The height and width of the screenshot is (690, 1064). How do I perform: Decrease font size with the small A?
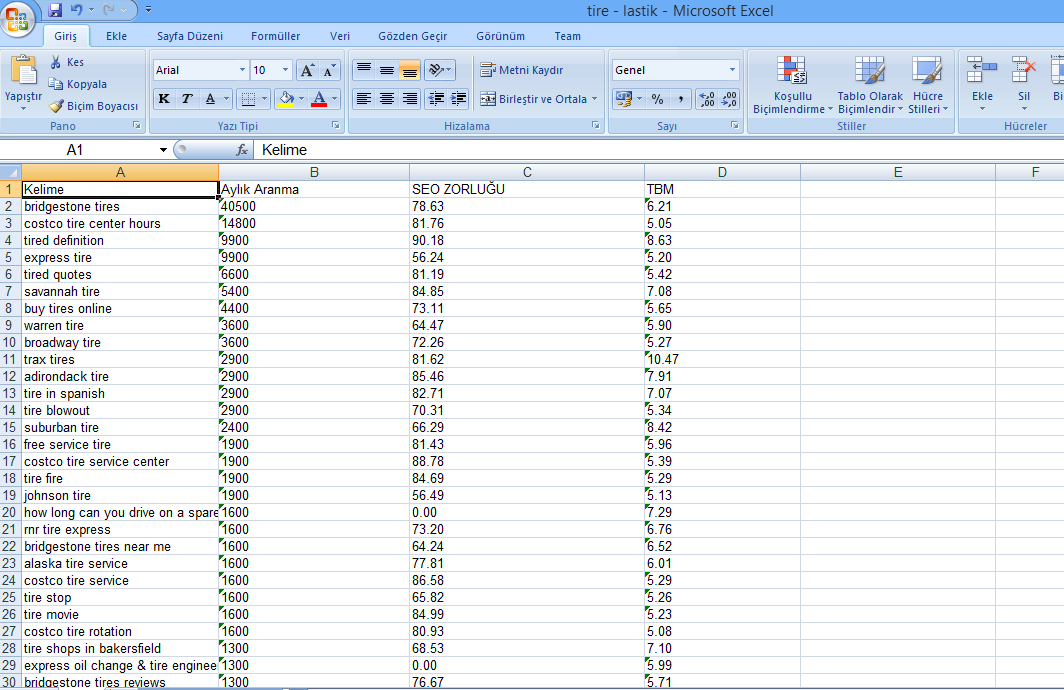pyautogui.click(x=329, y=70)
